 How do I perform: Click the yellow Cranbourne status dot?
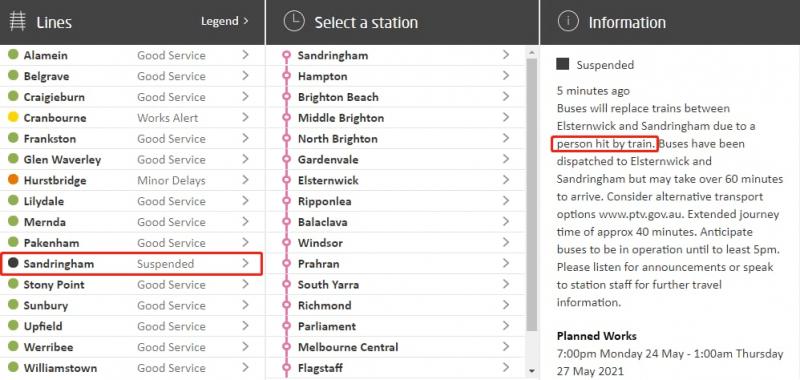tap(14, 118)
